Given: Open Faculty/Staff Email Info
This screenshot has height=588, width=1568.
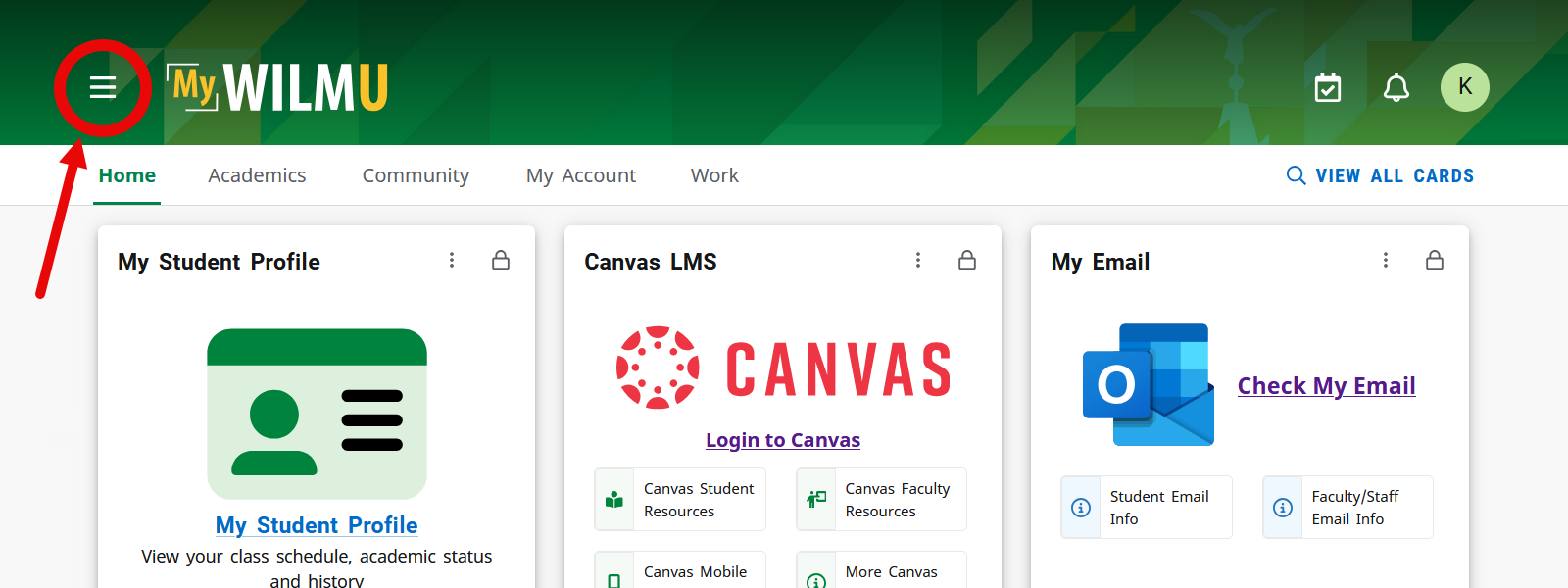Looking at the screenshot, I should [1348, 508].
